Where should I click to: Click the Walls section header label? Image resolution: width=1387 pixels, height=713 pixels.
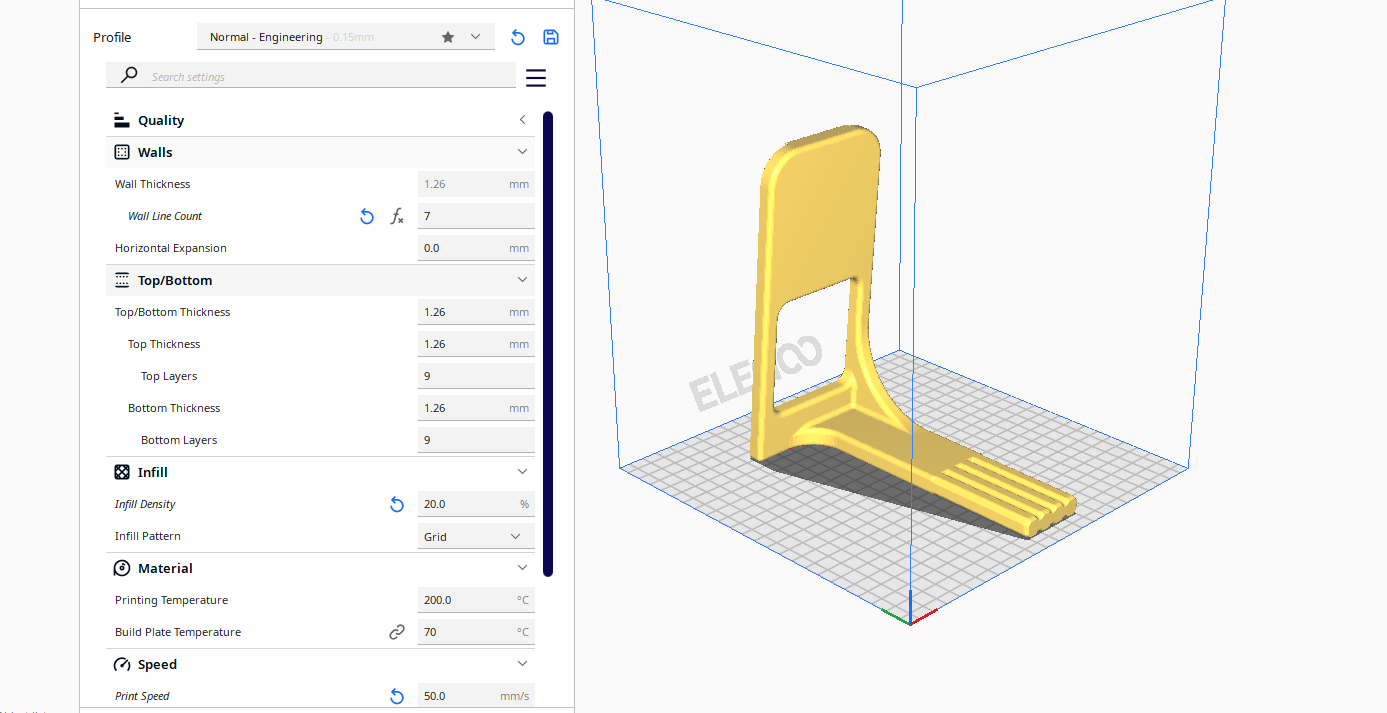click(x=155, y=152)
